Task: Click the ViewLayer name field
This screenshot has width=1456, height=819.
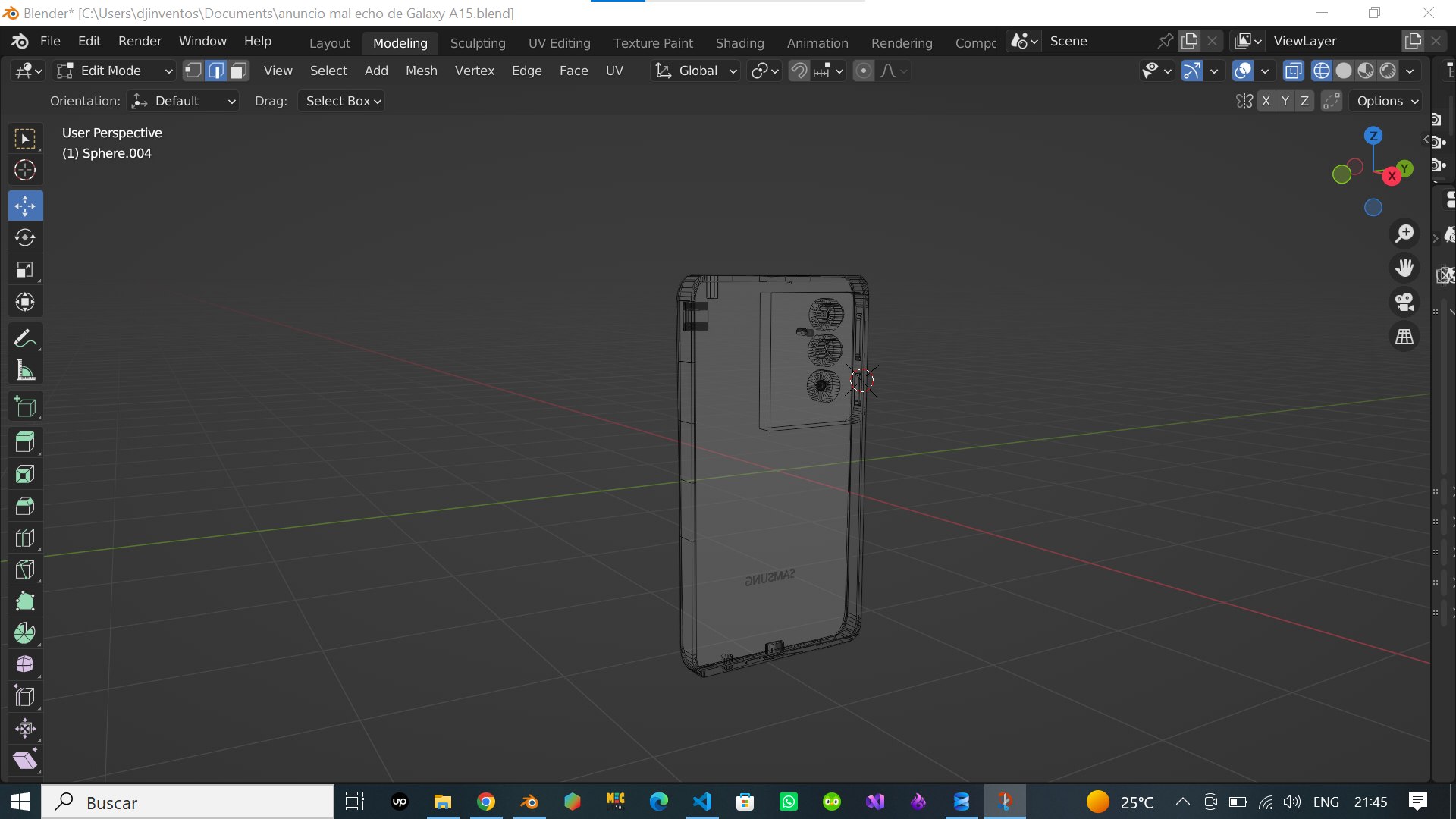Action: tap(1335, 41)
